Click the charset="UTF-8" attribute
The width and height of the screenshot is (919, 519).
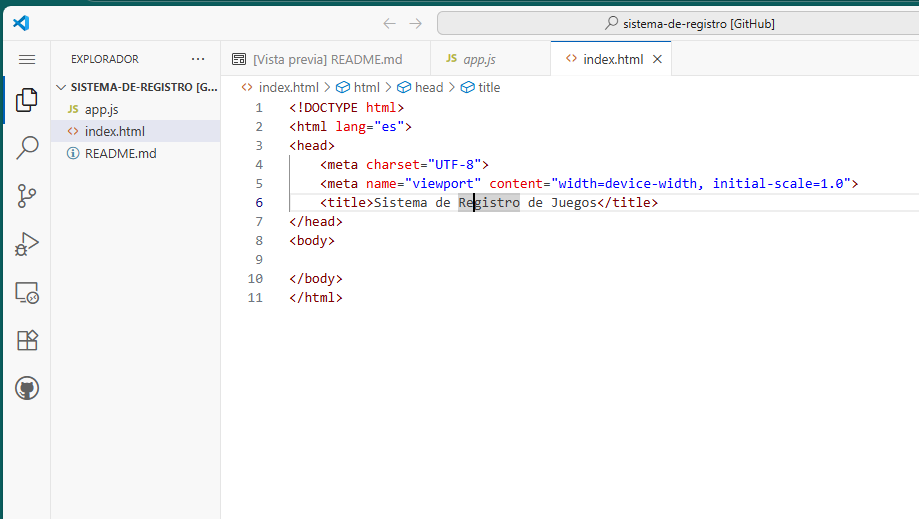pyautogui.click(x=424, y=165)
